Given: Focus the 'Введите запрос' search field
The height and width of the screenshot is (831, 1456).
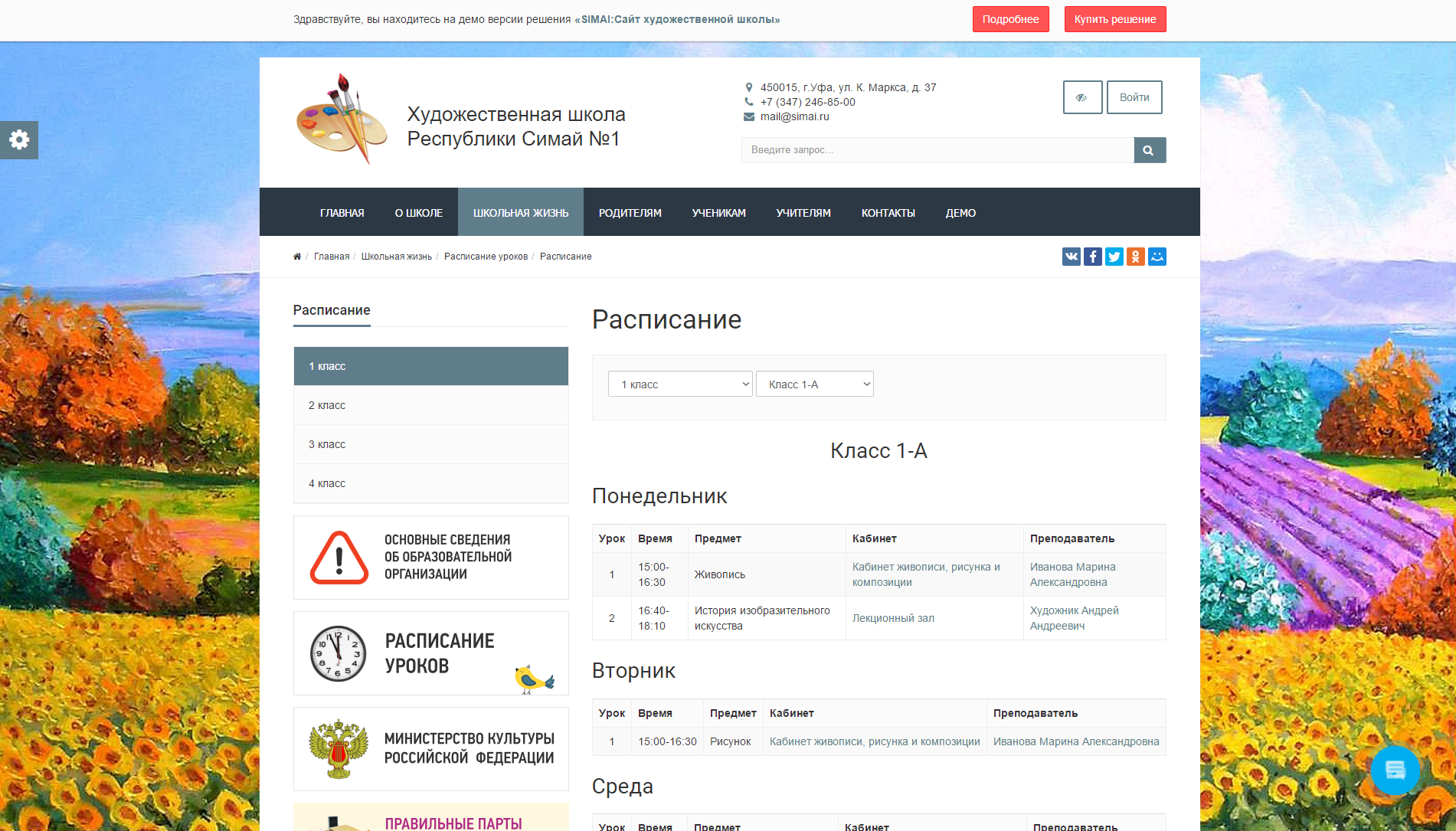Looking at the screenshot, I should click(937, 150).
